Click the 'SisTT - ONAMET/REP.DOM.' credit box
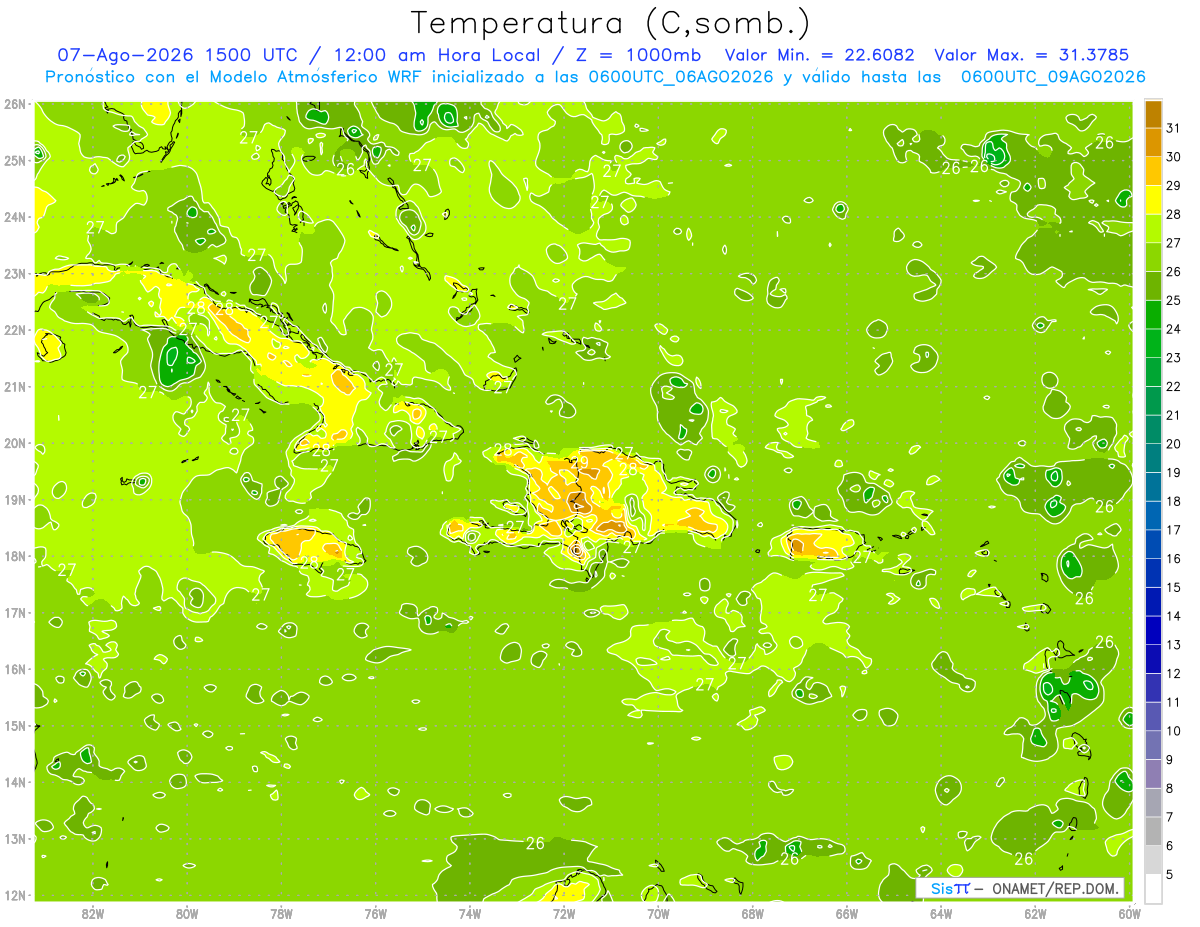 coord(1020,888)
